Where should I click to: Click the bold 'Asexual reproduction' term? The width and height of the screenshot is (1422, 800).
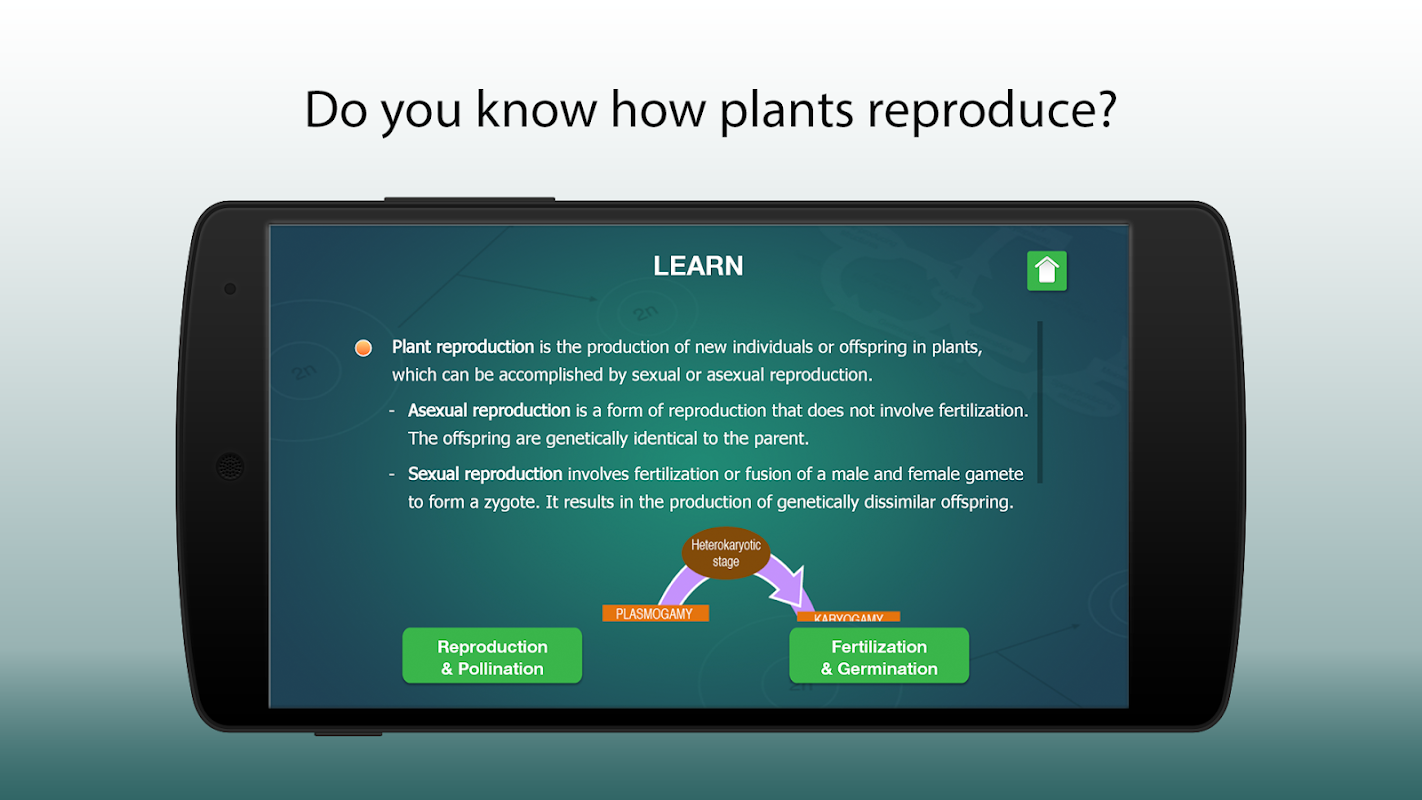pos(489,410)
